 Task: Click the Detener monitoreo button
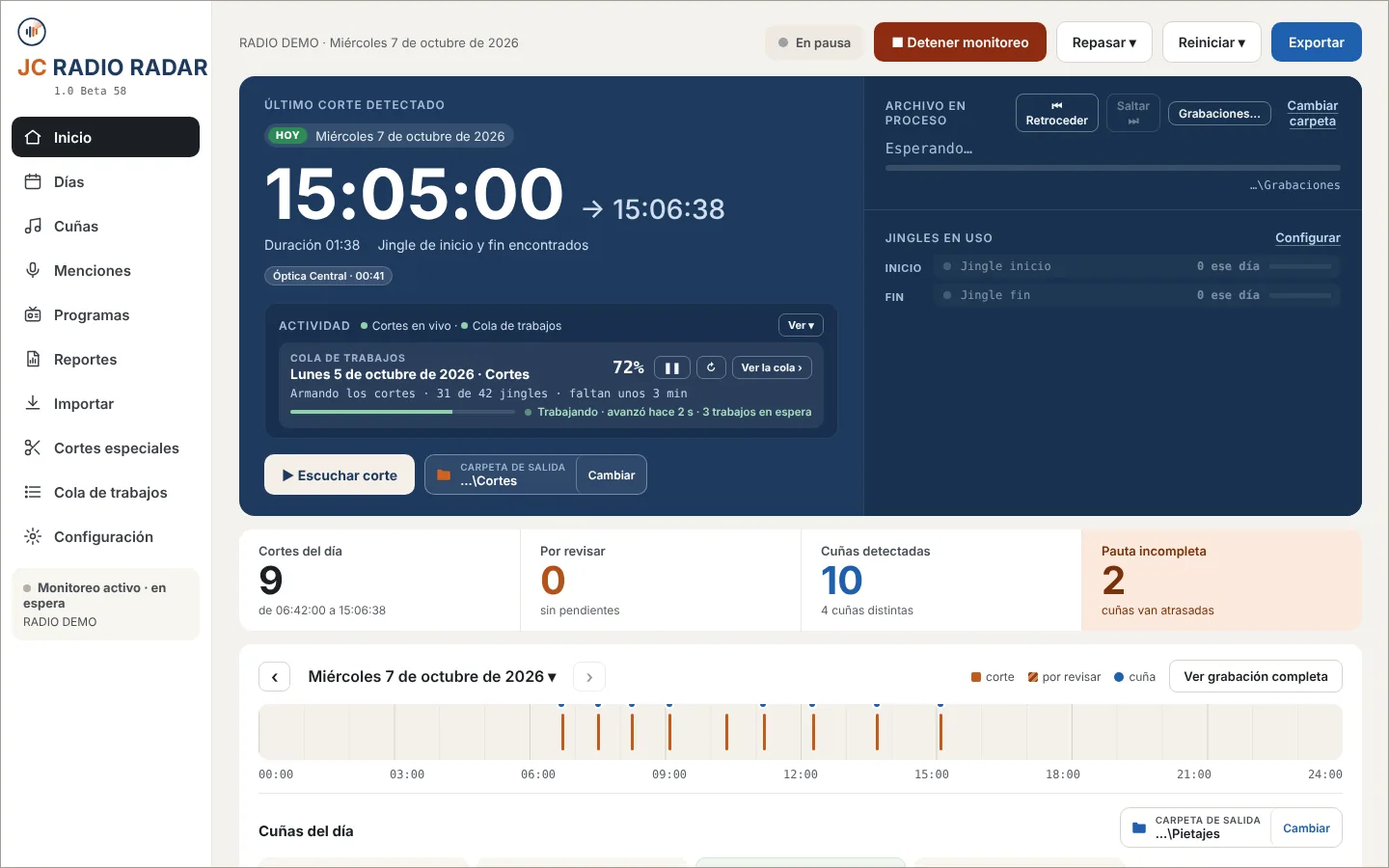[960, 42]
